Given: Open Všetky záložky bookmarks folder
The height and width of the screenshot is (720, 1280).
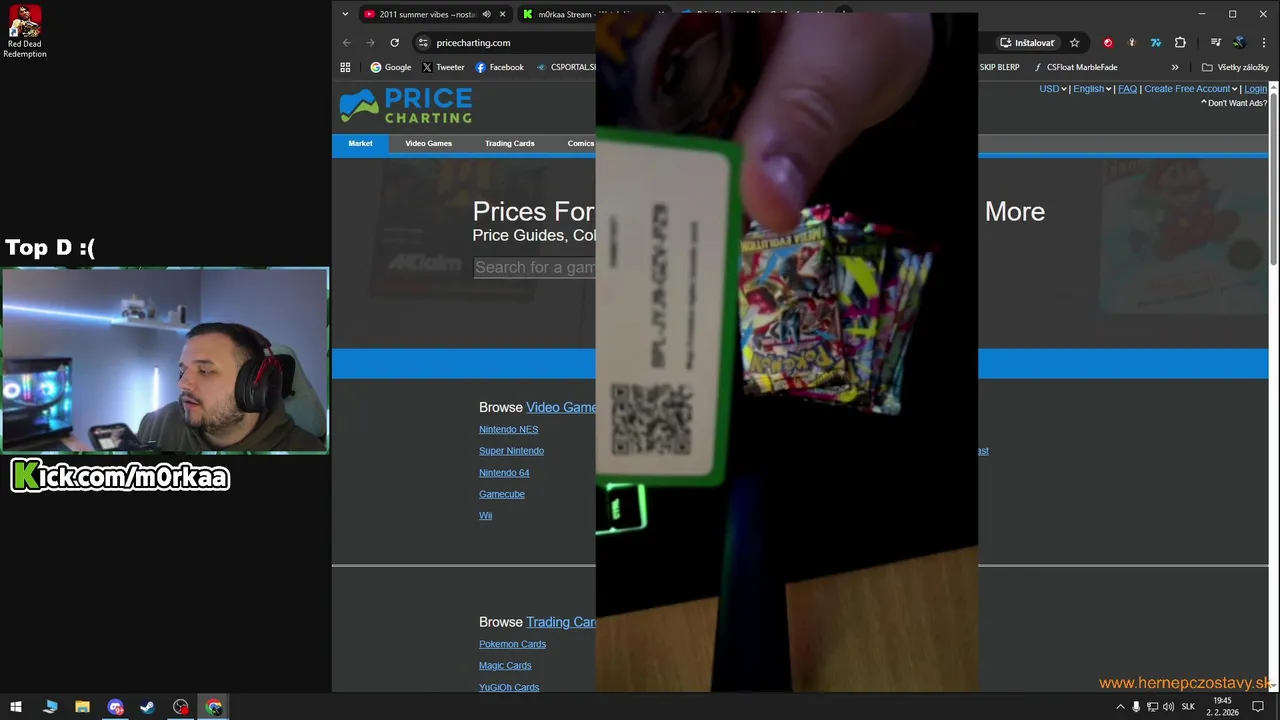Looking at the screenshot, I should click(1235, 67).
